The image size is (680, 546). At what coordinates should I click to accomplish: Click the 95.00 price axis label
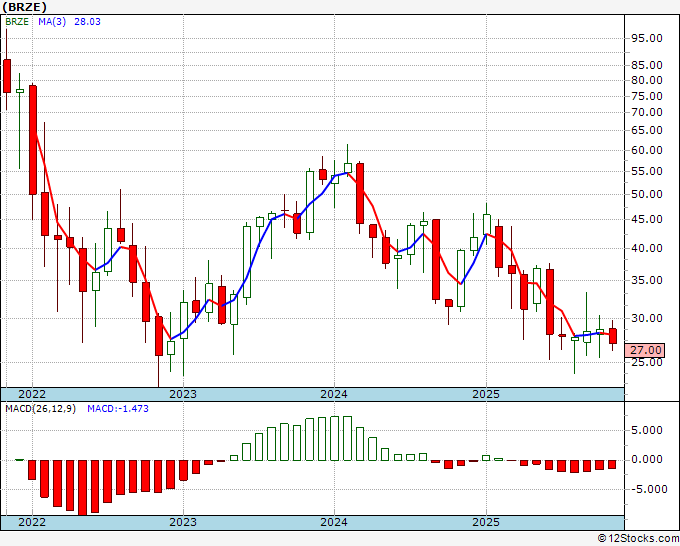pyautogui.click(x=647, y=38)
